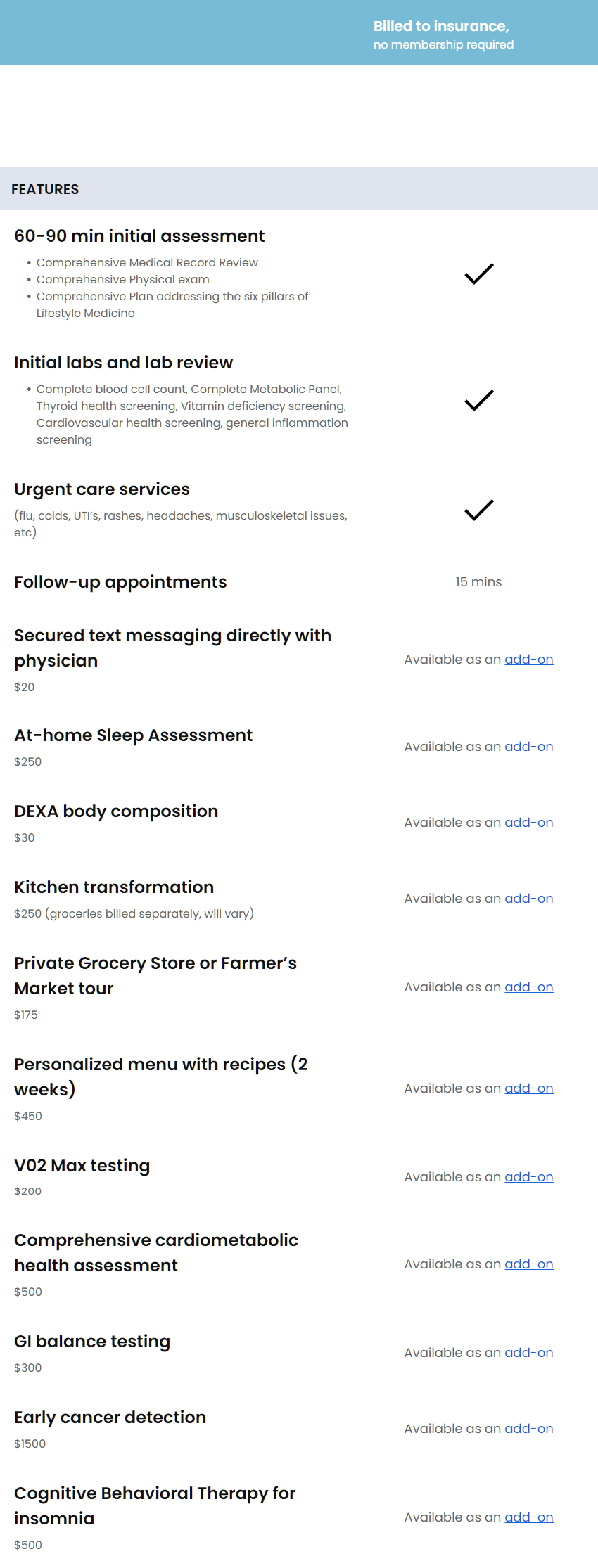Click the Billed to insurance plan header

(x=443, y=34)
